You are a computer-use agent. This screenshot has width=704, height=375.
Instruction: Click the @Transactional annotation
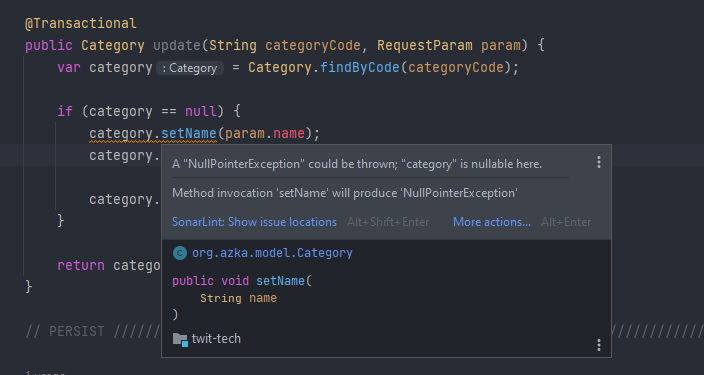click(81, 23)
